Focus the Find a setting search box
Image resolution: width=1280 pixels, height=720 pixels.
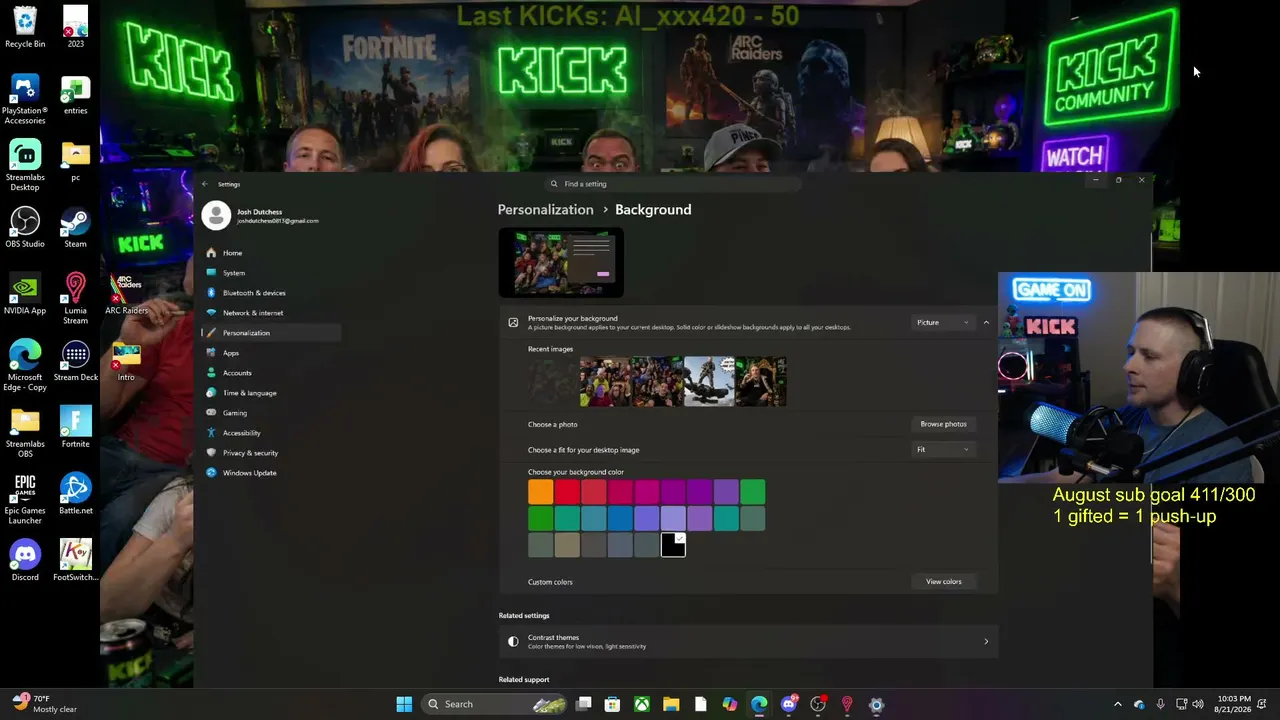(673, 184)
